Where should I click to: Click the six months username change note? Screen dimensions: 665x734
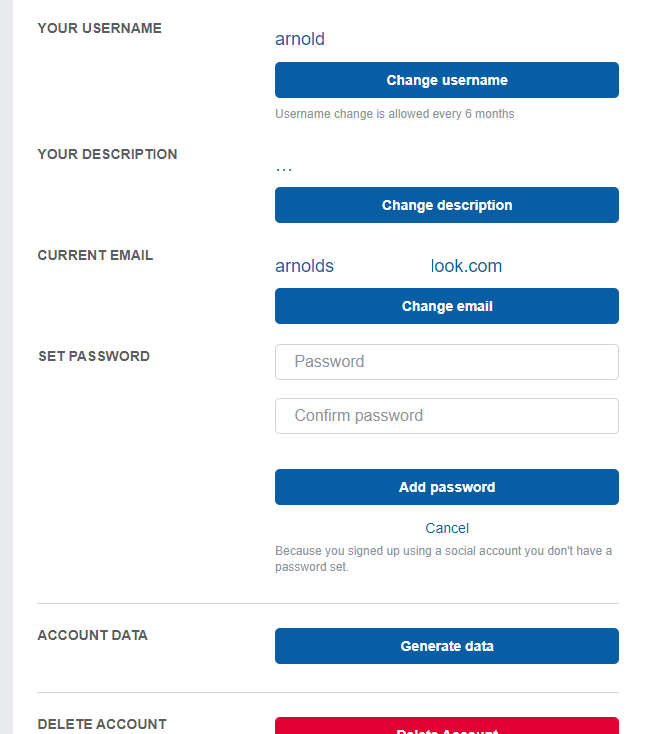395,114
